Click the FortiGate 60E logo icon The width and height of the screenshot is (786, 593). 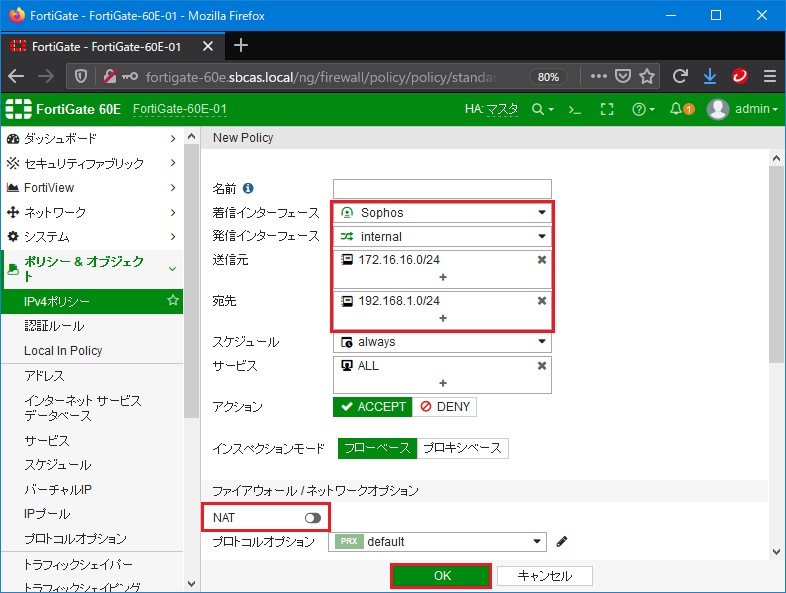(x=18, y=109)
